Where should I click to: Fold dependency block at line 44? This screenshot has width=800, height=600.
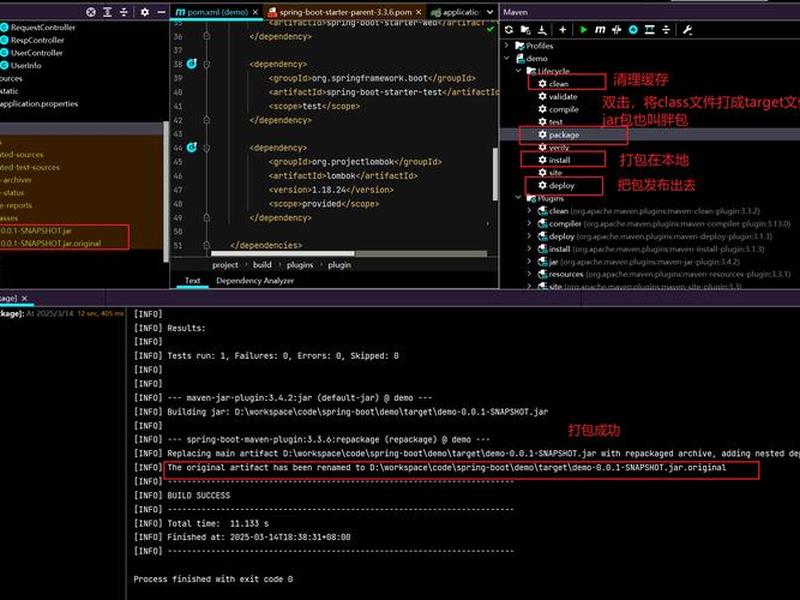click(x=207, y=148)
